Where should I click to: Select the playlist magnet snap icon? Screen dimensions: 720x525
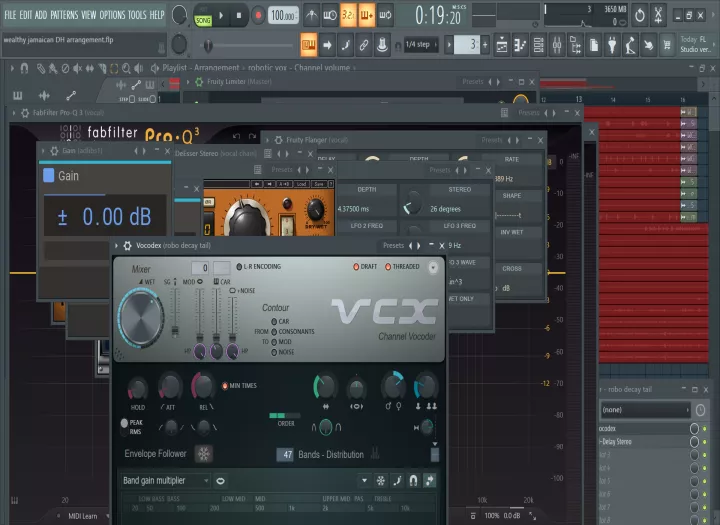click(x=24, y=68)
